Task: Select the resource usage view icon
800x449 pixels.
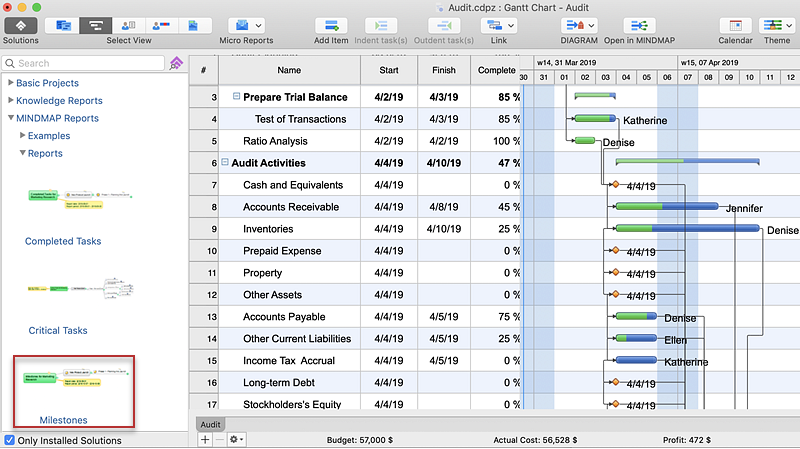Action: pyautogui.click(x=161, y=26)
